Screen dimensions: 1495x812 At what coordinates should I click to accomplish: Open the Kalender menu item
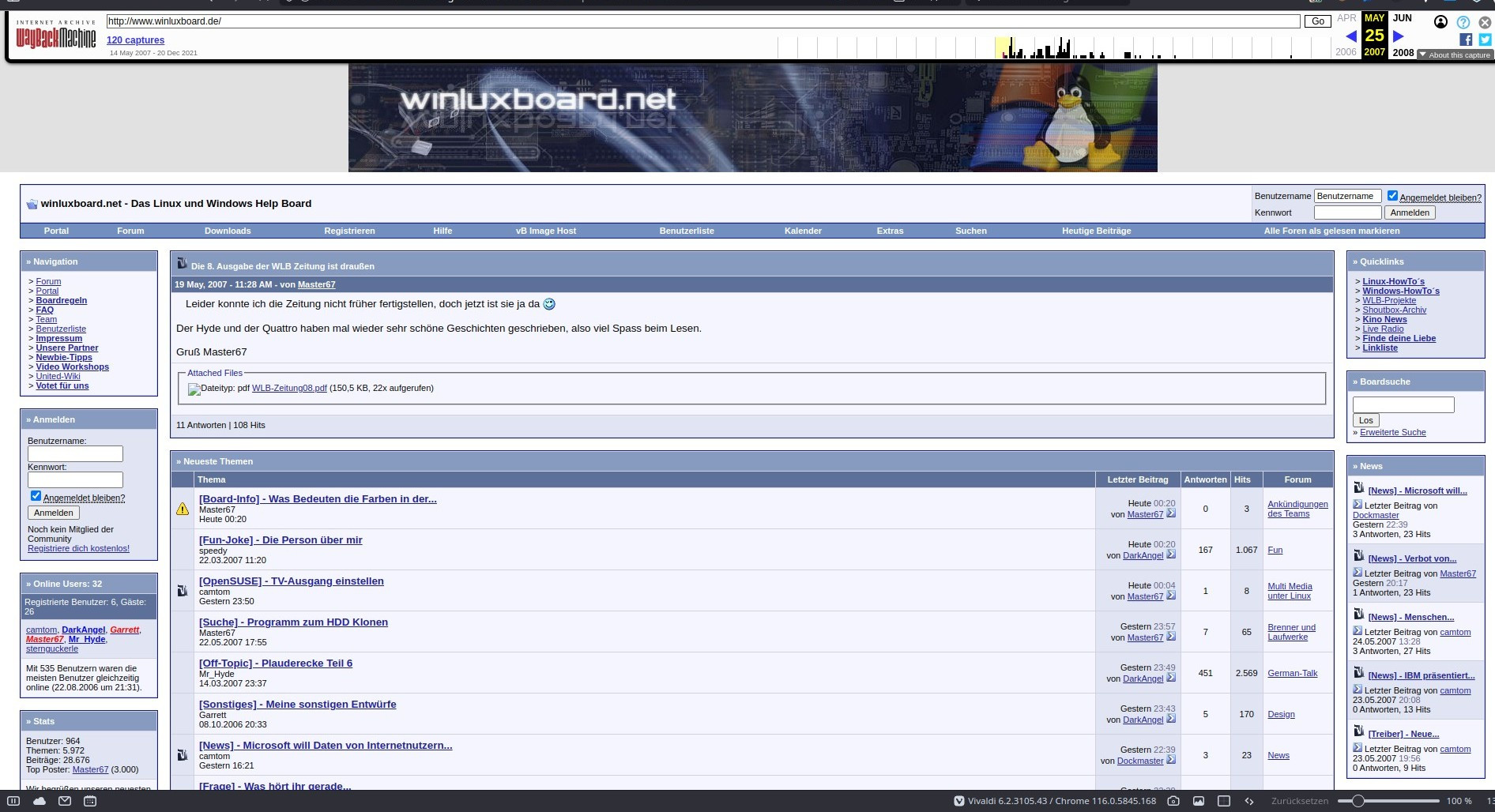[803, 231]
